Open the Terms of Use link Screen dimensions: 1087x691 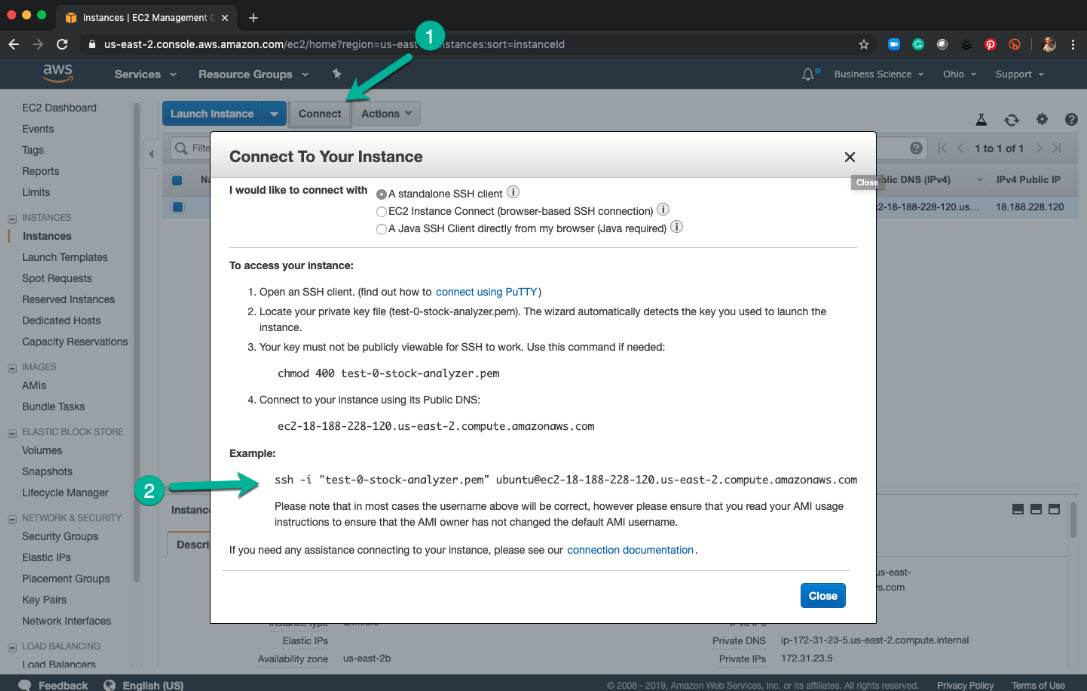point(1038,685)
